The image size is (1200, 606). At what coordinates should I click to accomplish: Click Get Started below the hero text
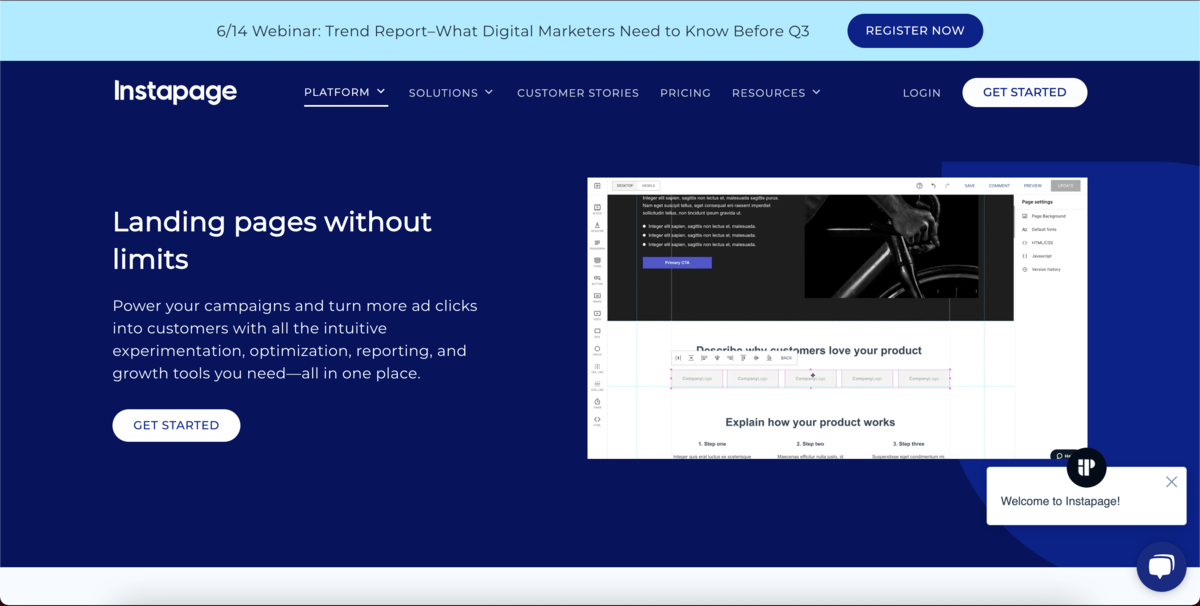point(176,425)
